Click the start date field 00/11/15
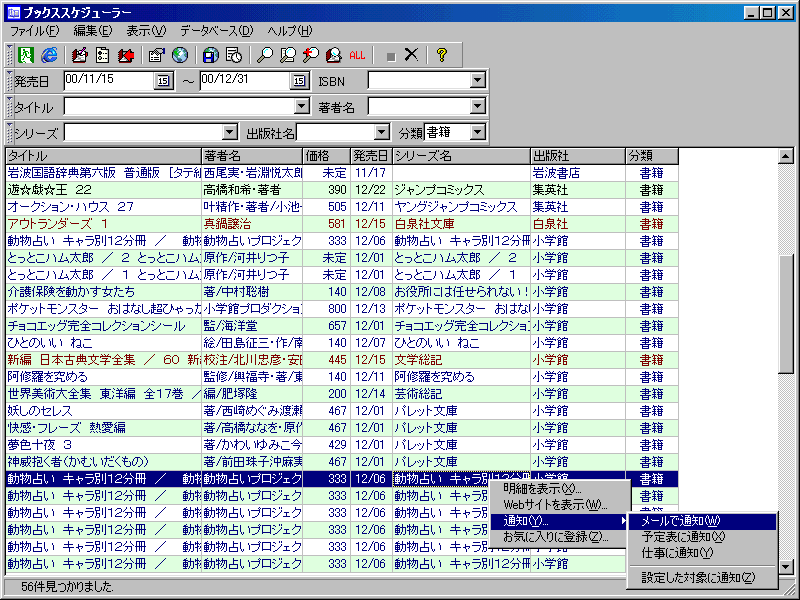Viewport: 800px width, 600px height. point(109,81)
